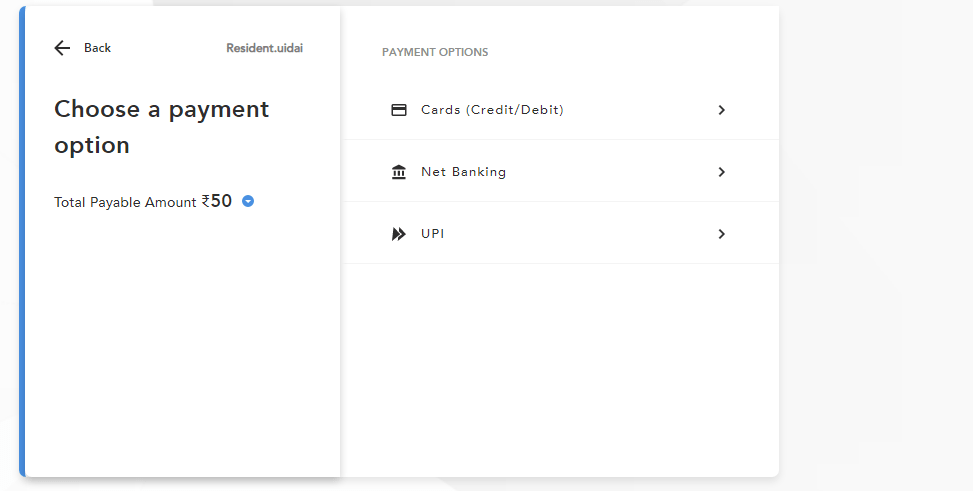Choose the "Net Banking" option text
Image resolution: width=973 pixels, height=491 pixels.
[463, 172]
